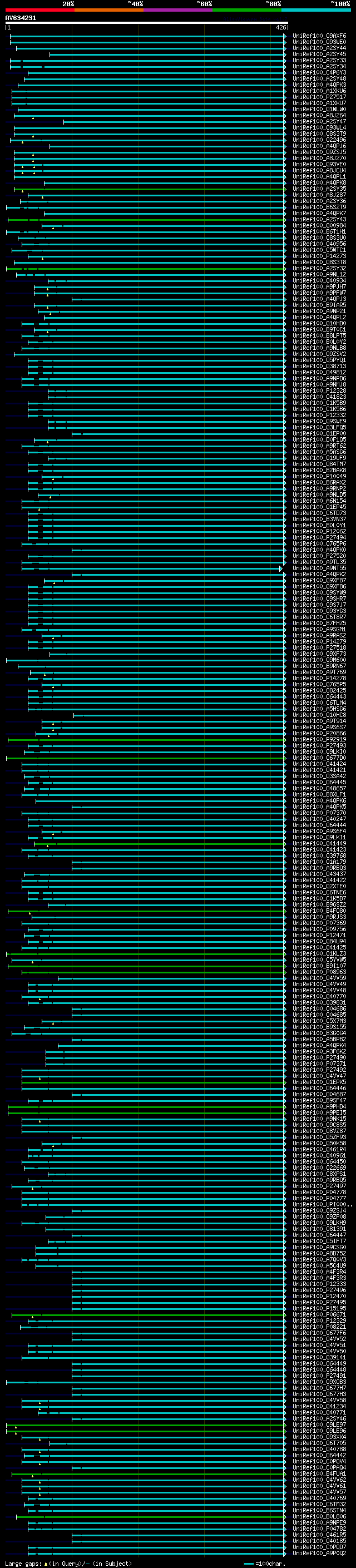This screenshot has height=1568, width=356.
Task: Click label UniRef100_Q41449
Action: 319,844
